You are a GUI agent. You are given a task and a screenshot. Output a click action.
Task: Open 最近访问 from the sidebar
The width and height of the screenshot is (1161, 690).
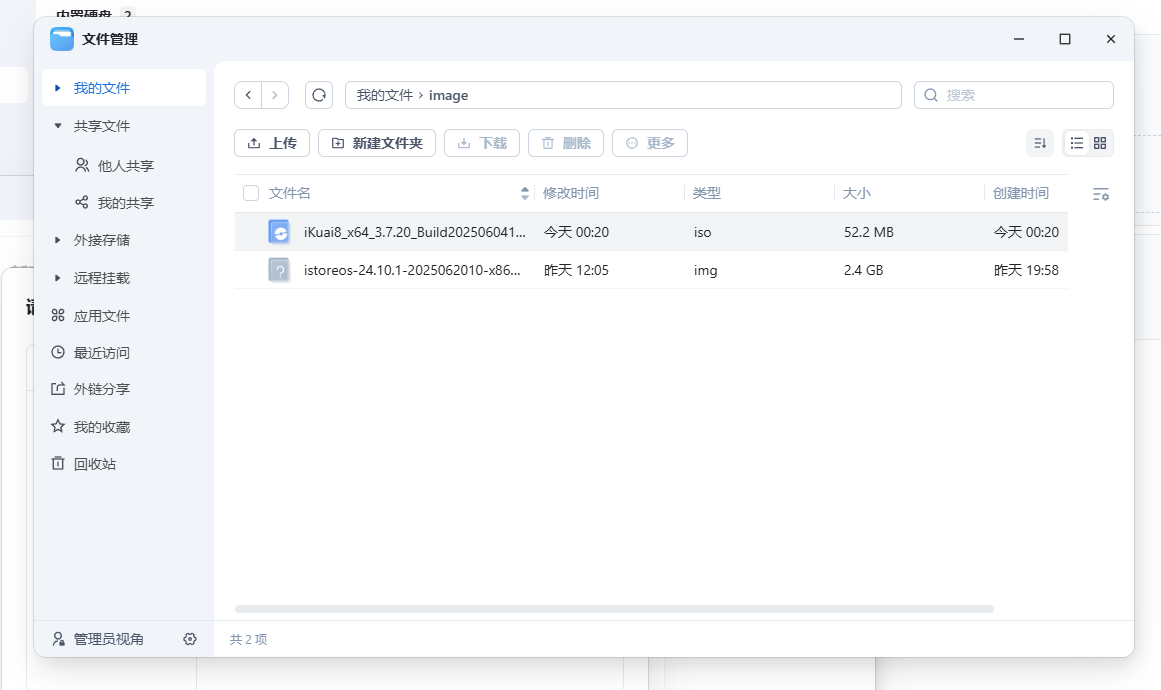point(101,353)
